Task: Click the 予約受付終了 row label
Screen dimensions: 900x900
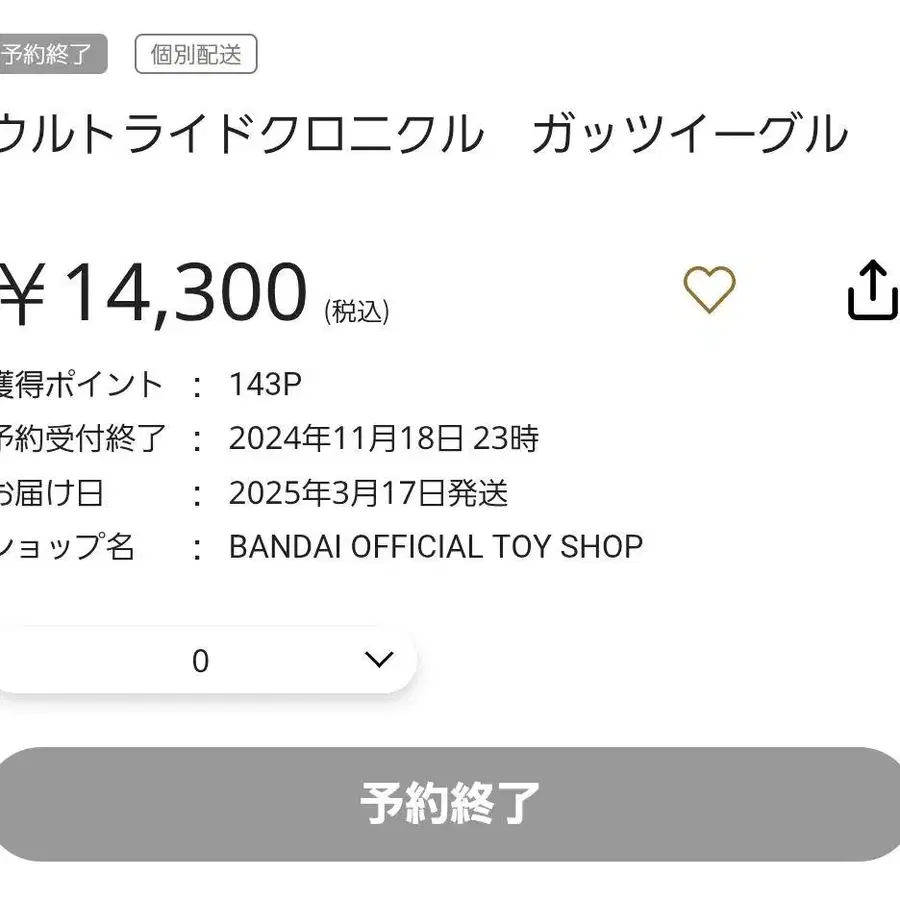Action: [x=82, y=439]
